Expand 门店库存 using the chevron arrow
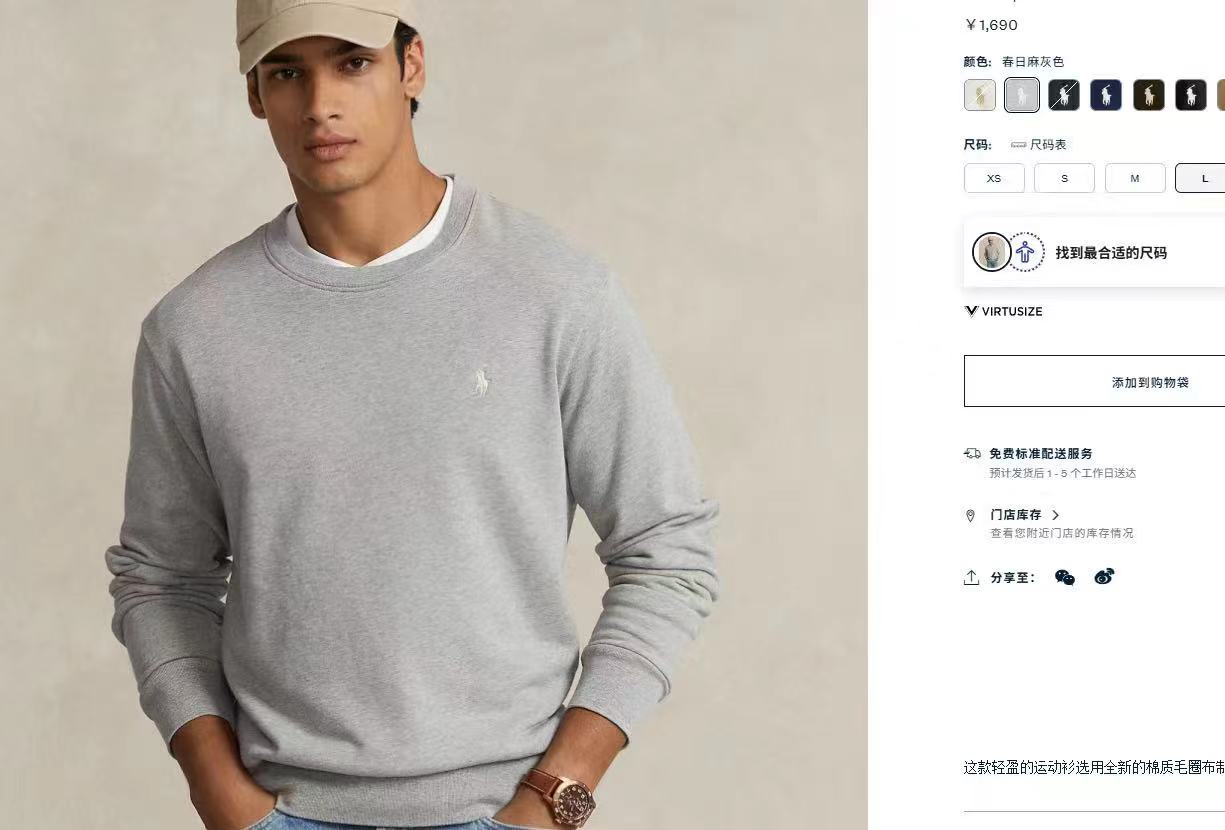This screenshot has height=830, width=1225. (x=1056, y=515)
